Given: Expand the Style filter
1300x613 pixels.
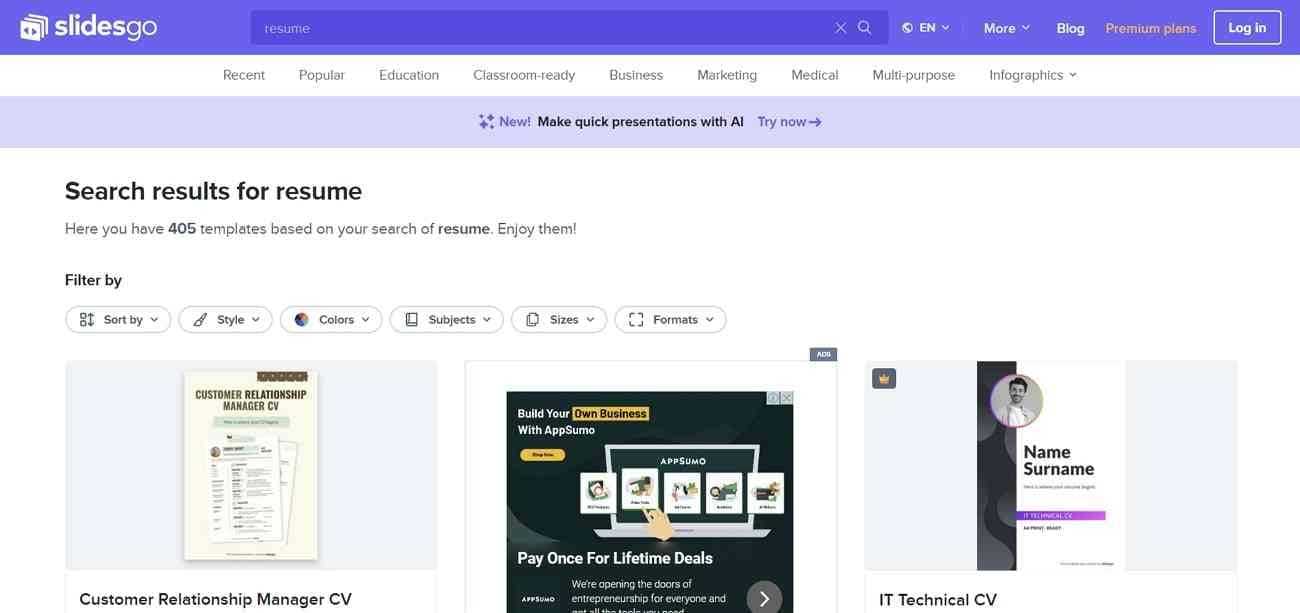Looking at the screenshot, I should tap(225, 320).
